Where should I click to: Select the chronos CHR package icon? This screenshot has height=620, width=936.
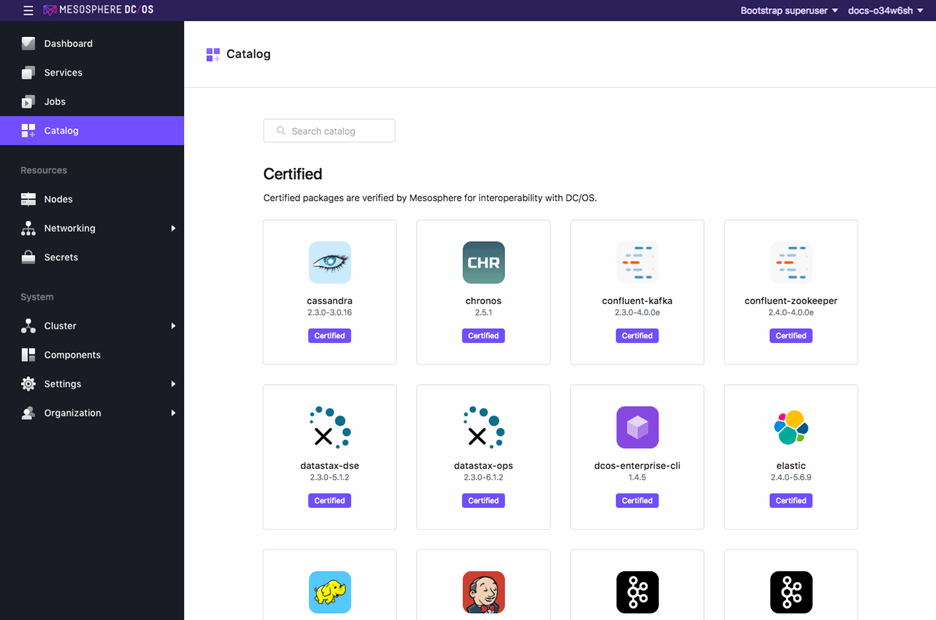point(483,263)
